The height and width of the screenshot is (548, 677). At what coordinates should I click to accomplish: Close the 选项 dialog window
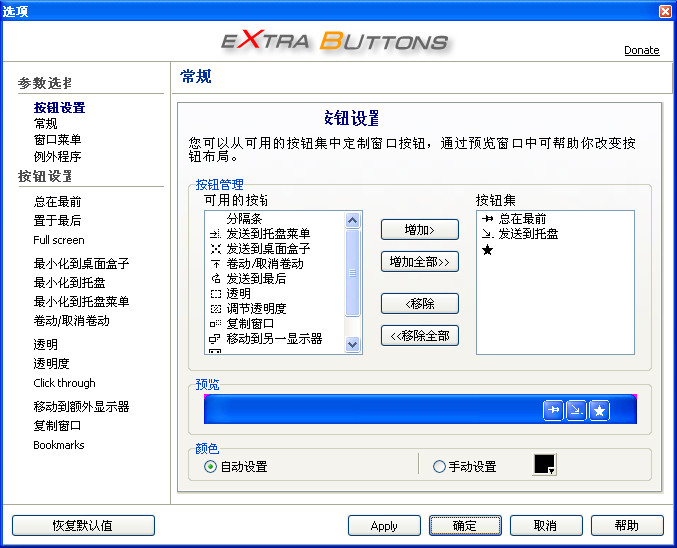pyautogui.click(x=665, y=11)
